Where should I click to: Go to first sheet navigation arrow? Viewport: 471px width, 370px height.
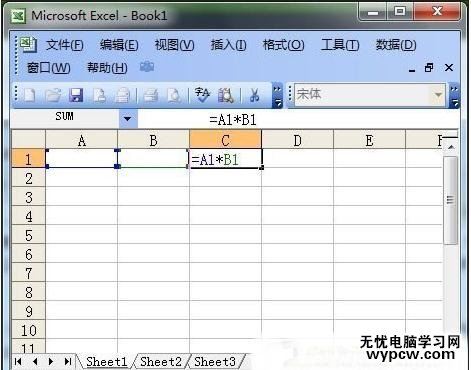coord(18,361)
